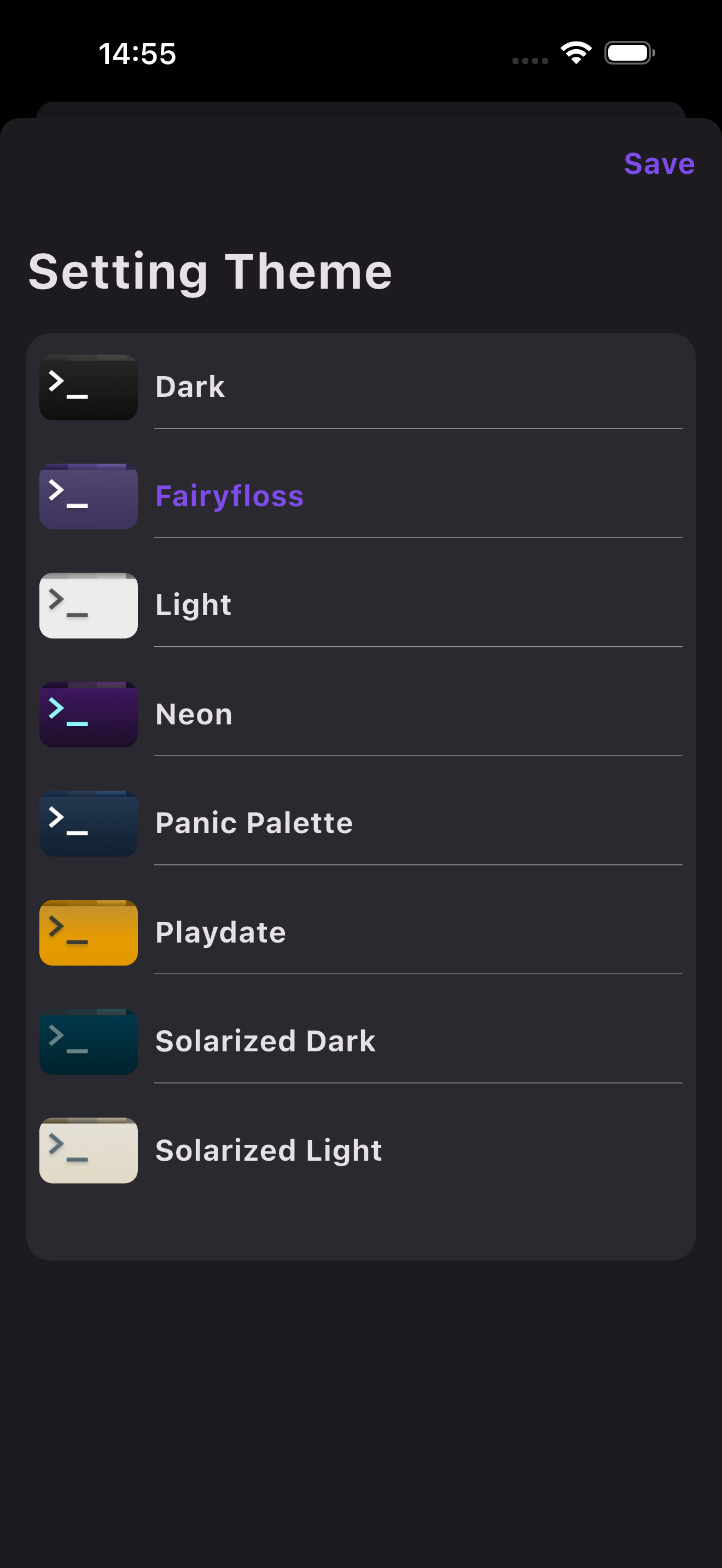Screen dimensions: 722x1568
Task: Choose Solarized Dark from the list
Action: [x=264, y=1041]
